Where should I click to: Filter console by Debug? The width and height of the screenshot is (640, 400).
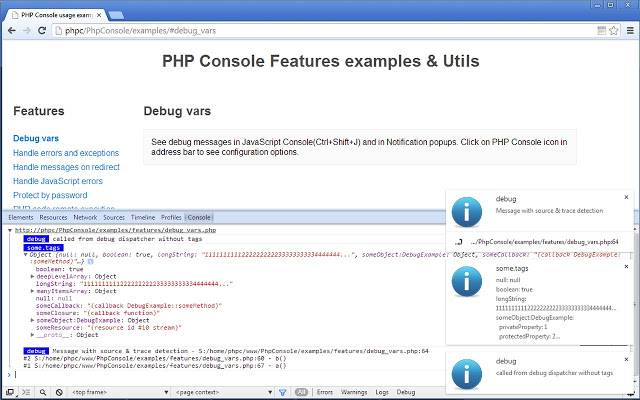tap(406, 392)
